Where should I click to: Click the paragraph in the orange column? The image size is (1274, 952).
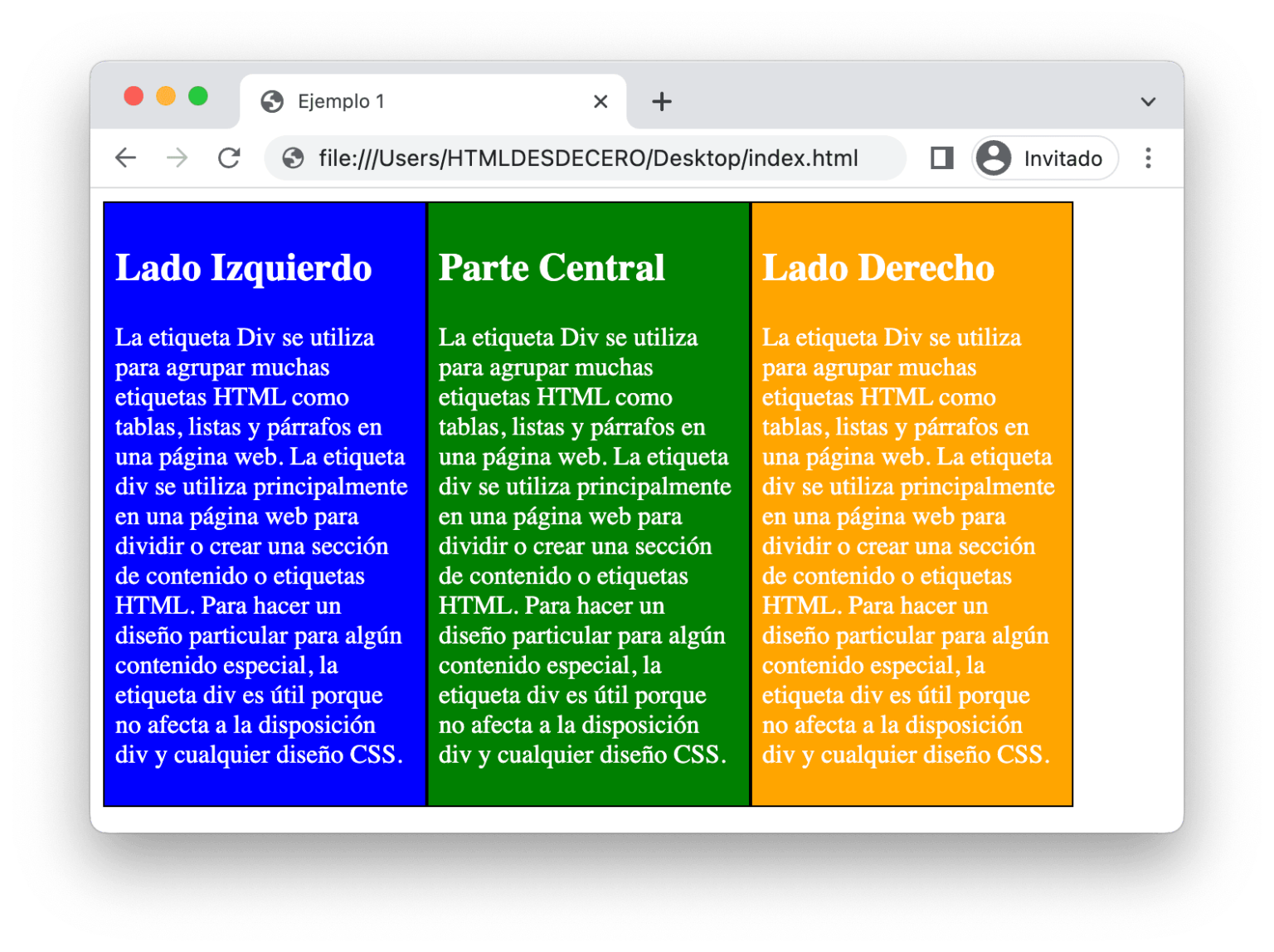tap(908, 546)
